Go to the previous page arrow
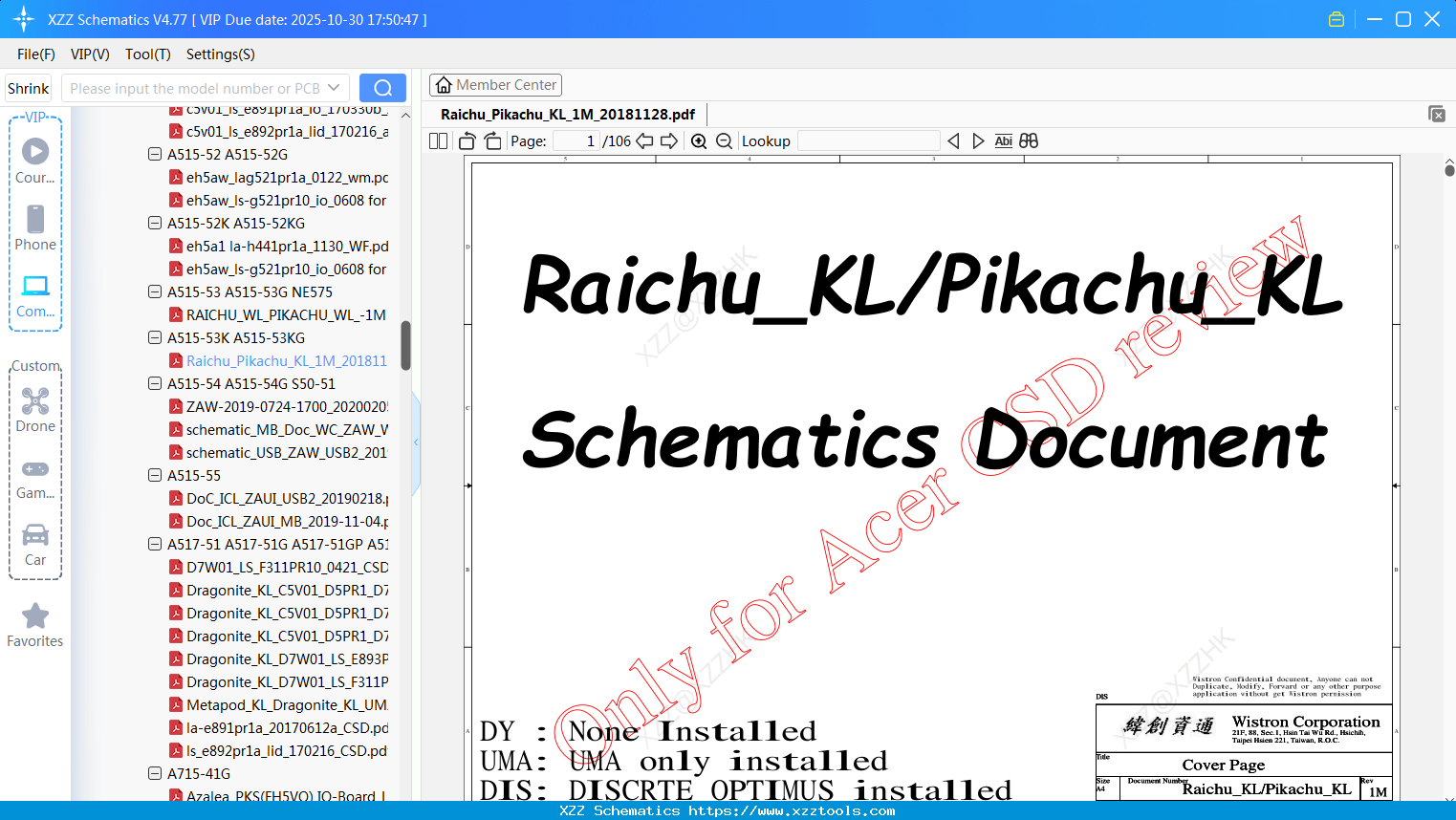Image resolution: width=1456 pixels, height=820 pixels. (x=644, y=141)
